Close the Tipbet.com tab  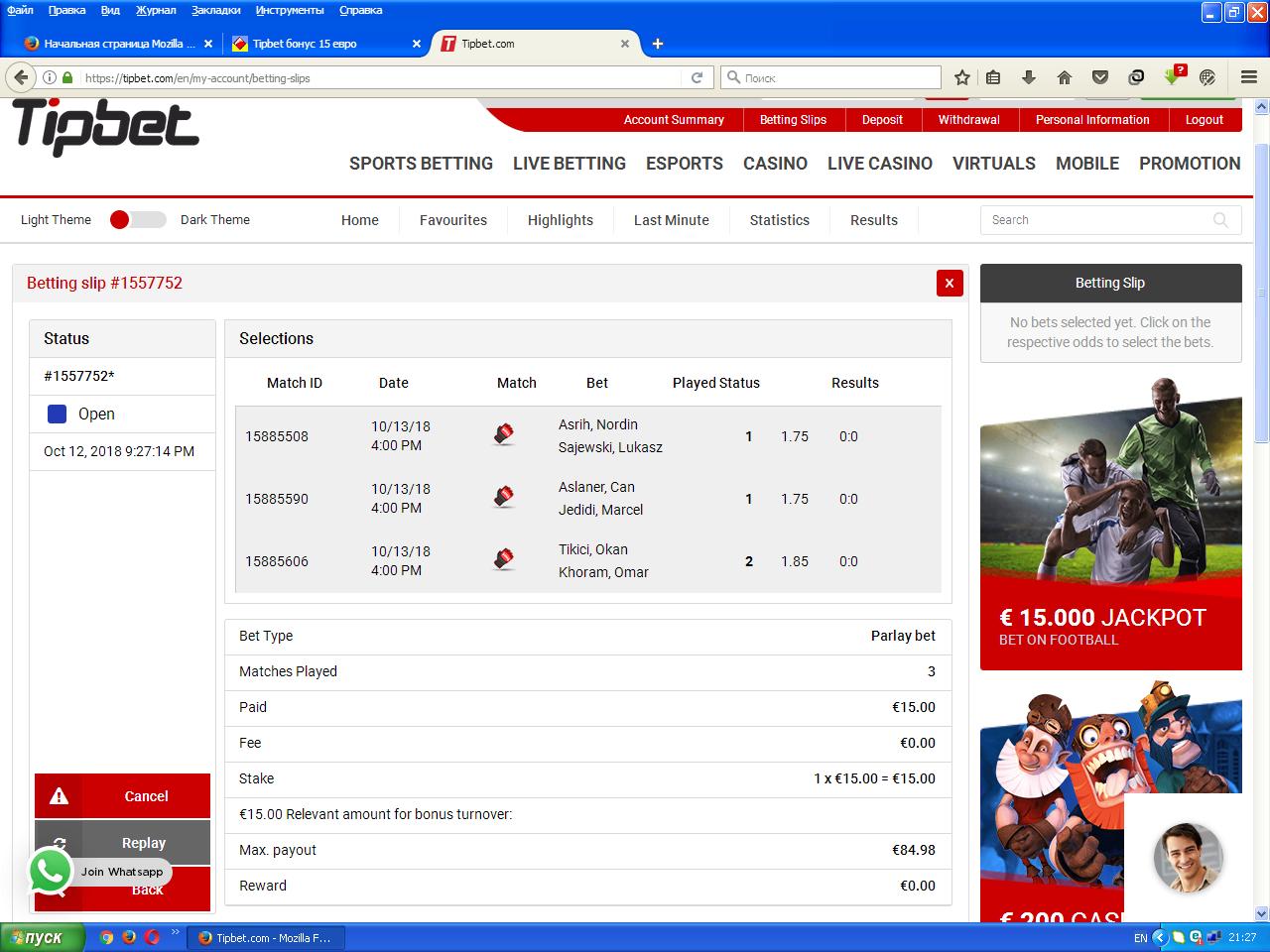coord(625,44)
